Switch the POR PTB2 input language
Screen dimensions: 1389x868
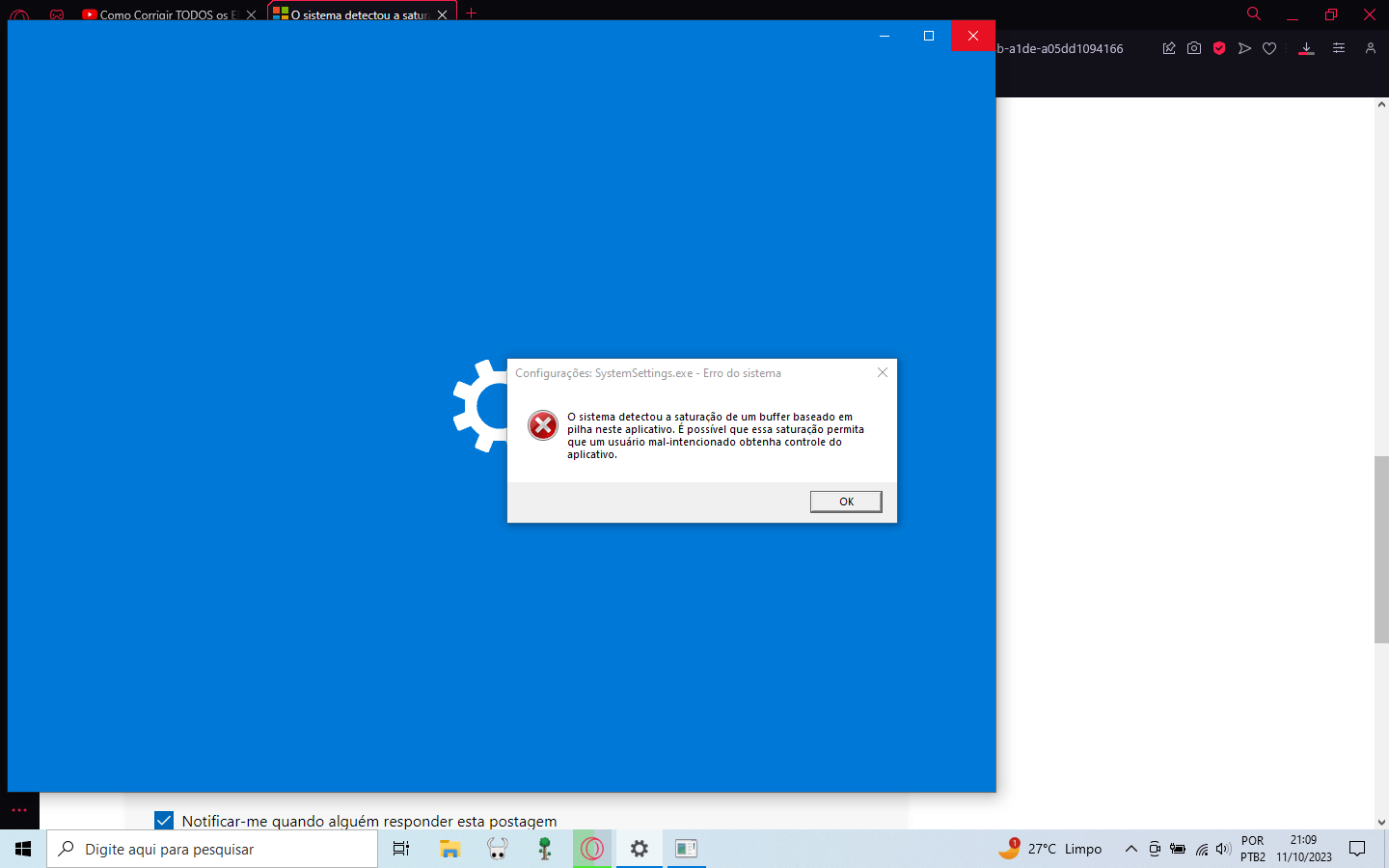point(1253,849)
